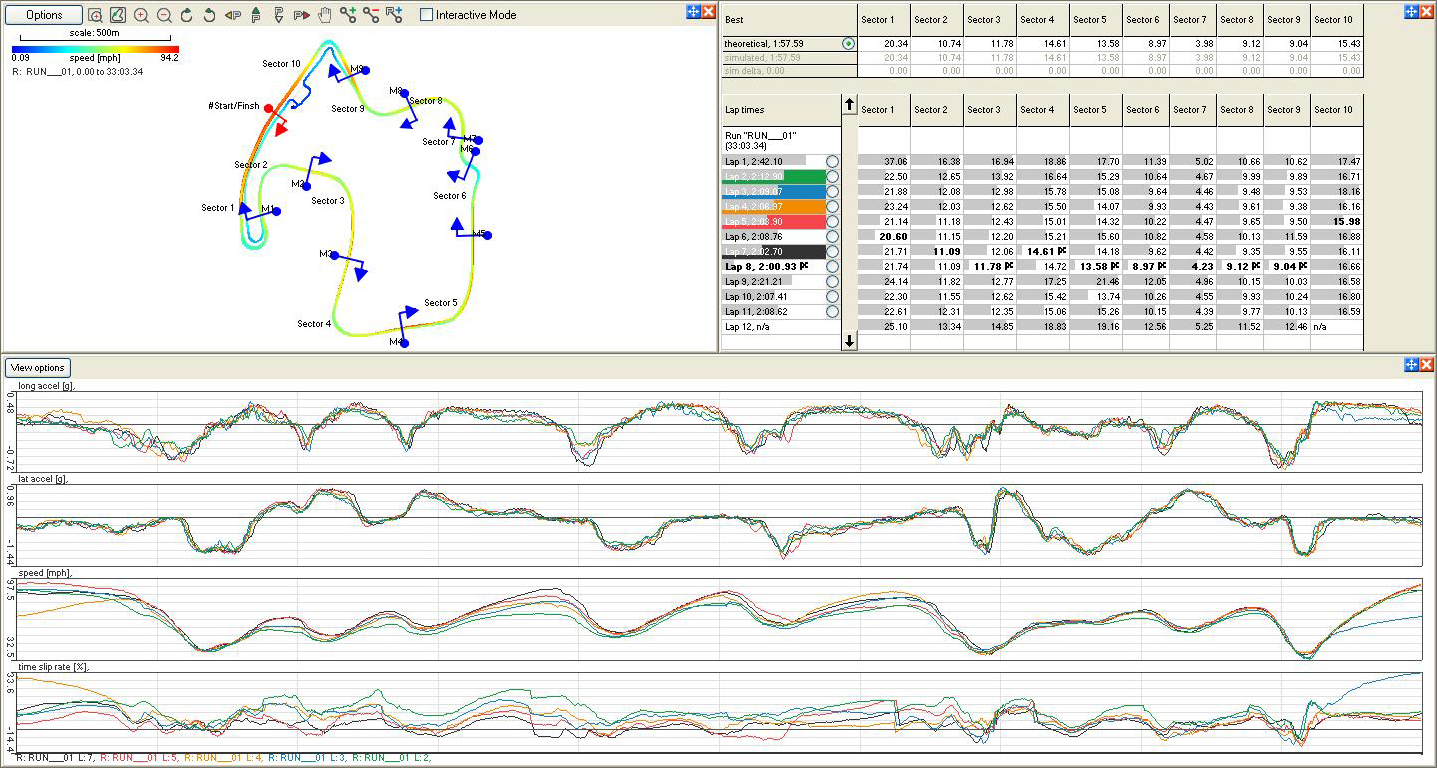This screenshot has width=1437, height=768.
Task: Select the hand pan tool
Action: [324, 15]
